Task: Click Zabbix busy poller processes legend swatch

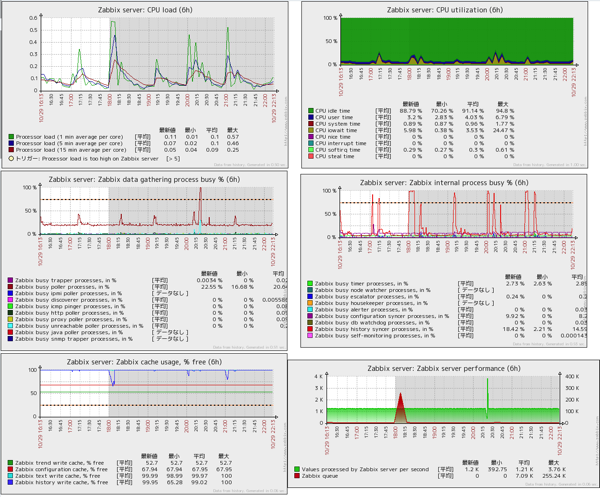Action: pyautogui.click(x=10, y=287)
